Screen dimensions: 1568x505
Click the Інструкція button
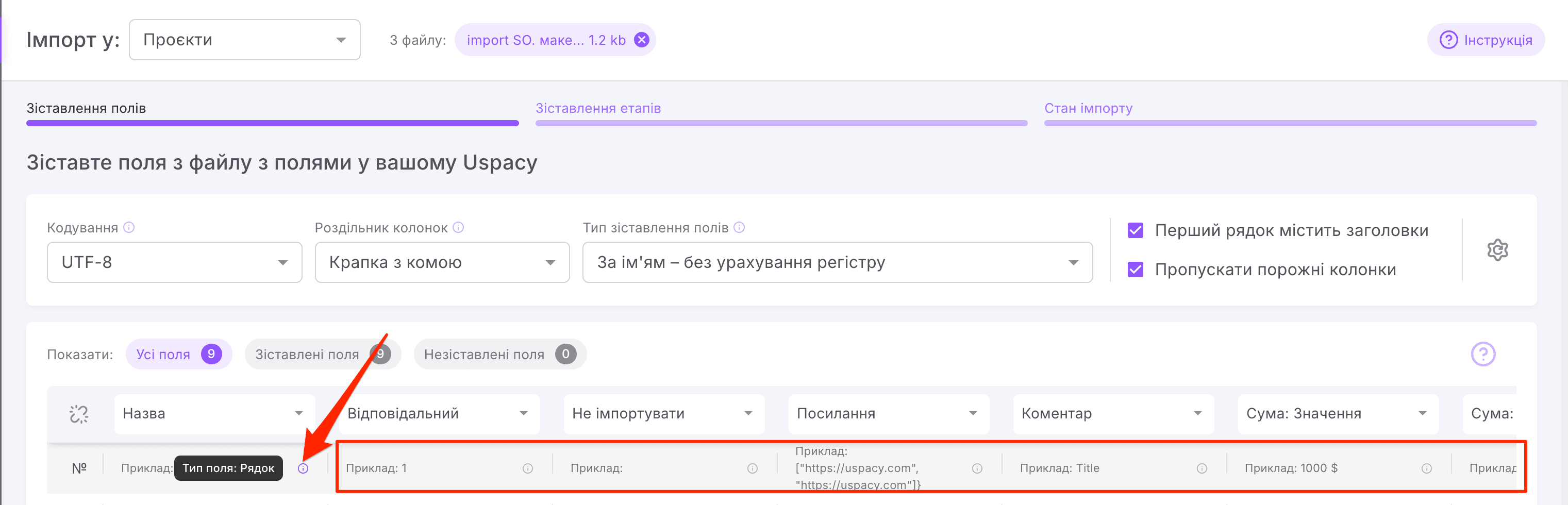tap(1486, 40)
